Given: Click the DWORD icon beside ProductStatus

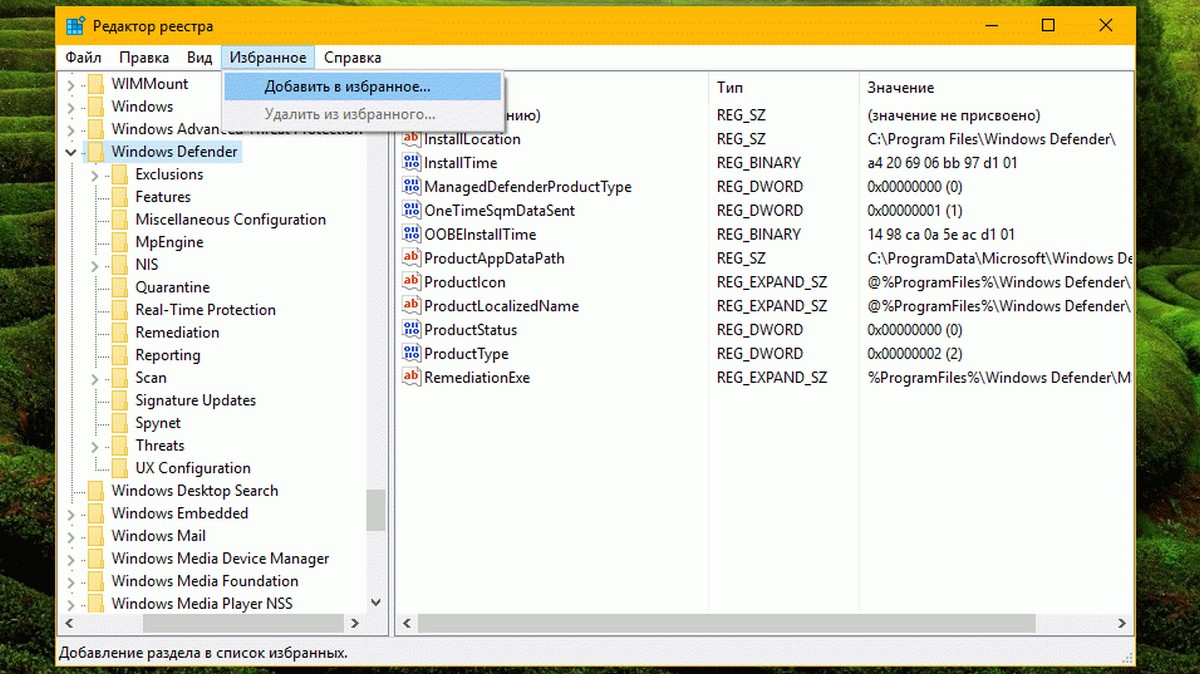Looking at the screenshot, I should click(x=411, y=330).
